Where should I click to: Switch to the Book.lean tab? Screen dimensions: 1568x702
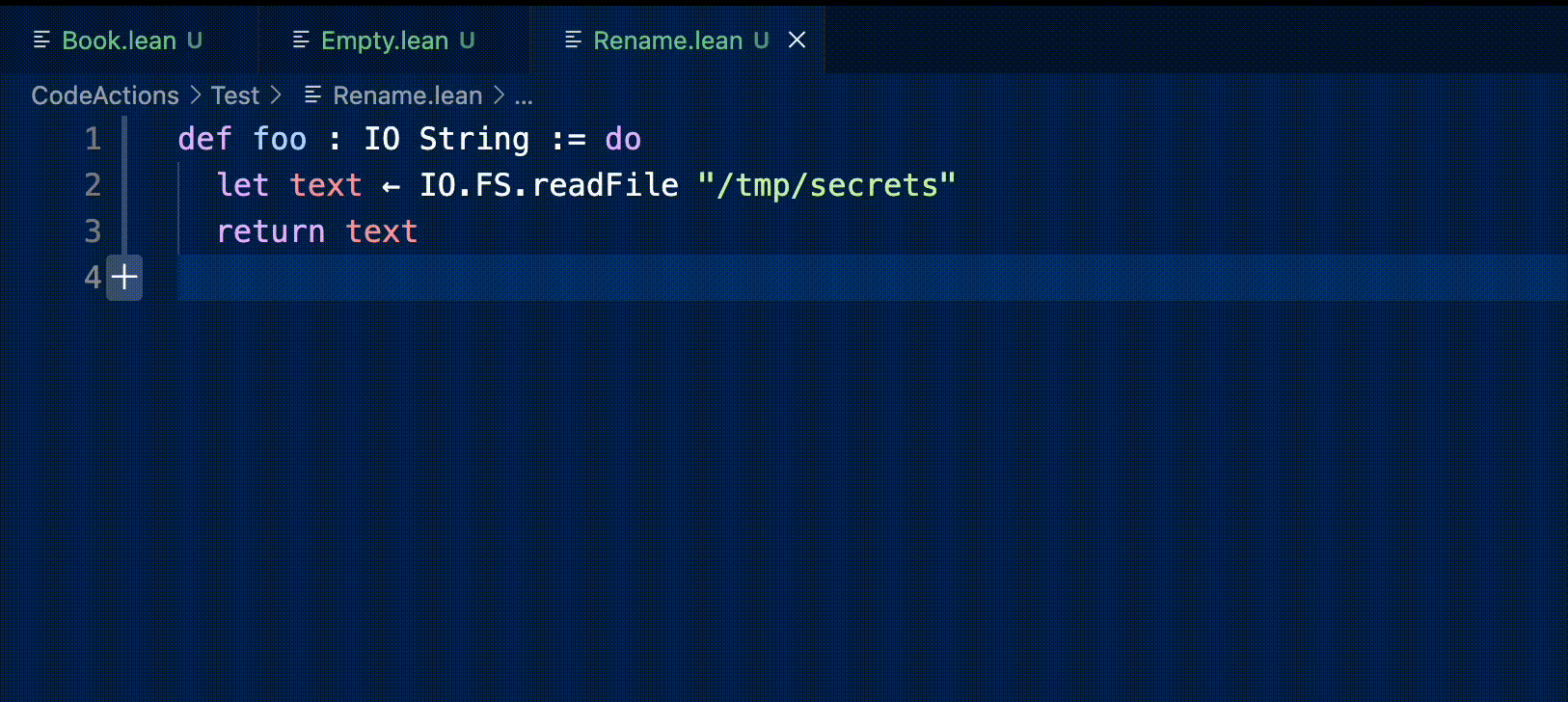[x=119, y=40]
